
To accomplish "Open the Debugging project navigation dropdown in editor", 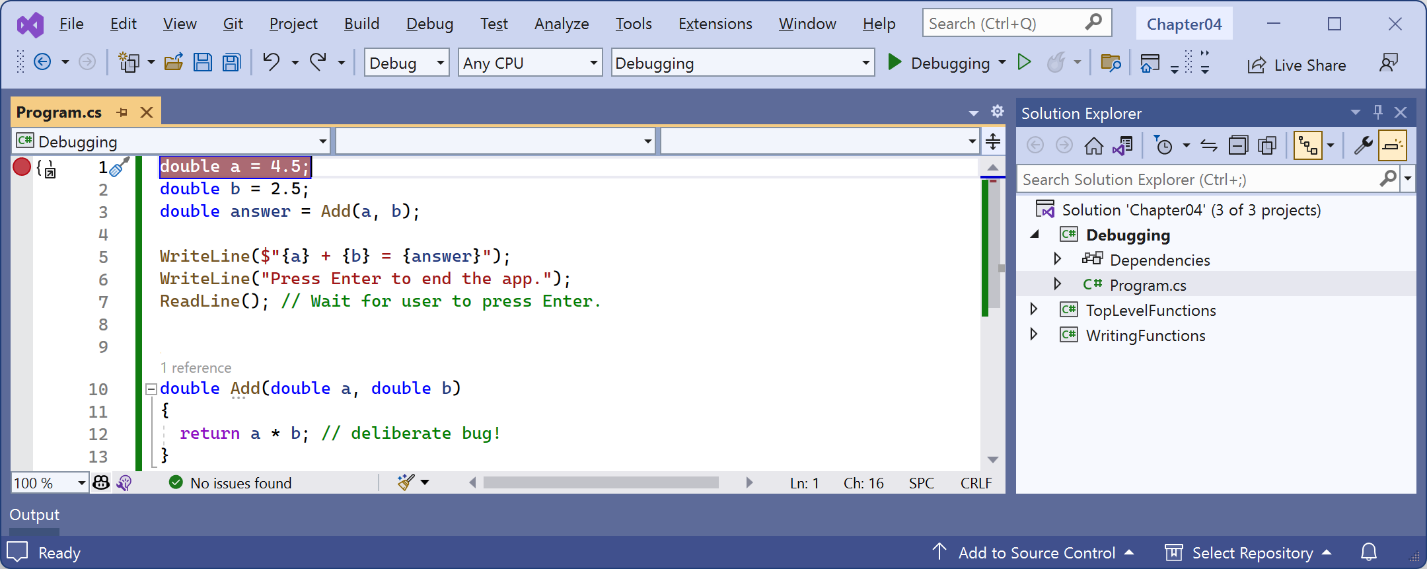I will [171, 142].
